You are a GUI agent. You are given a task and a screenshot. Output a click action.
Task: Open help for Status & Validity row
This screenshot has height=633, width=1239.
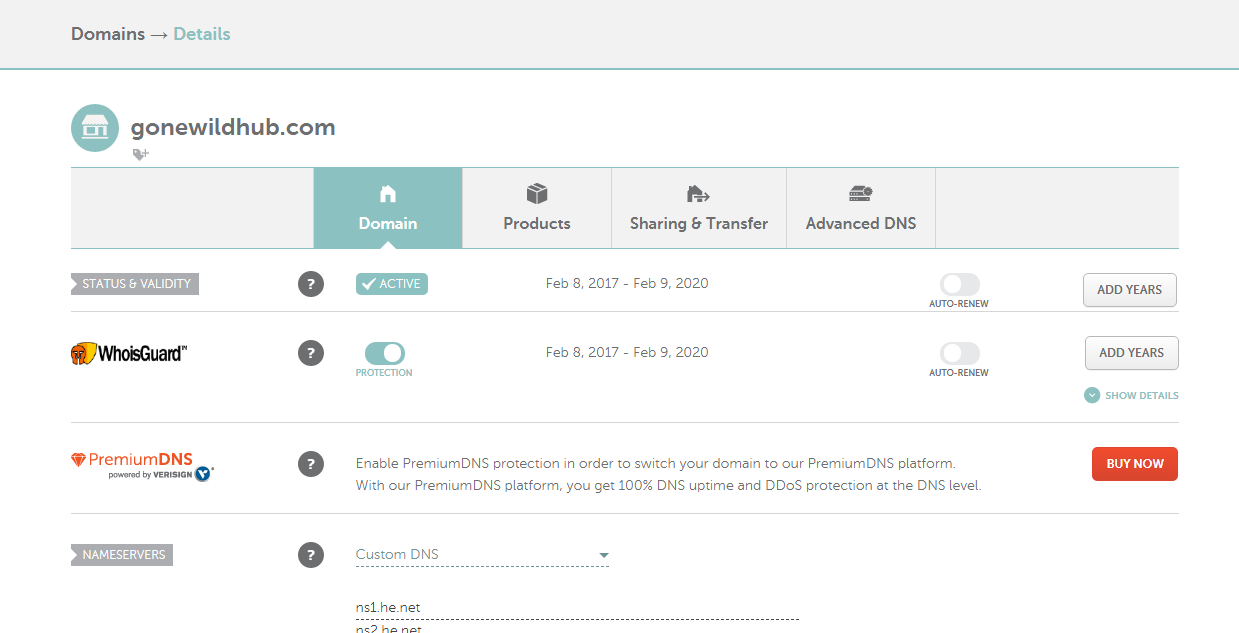pos(311,284)
